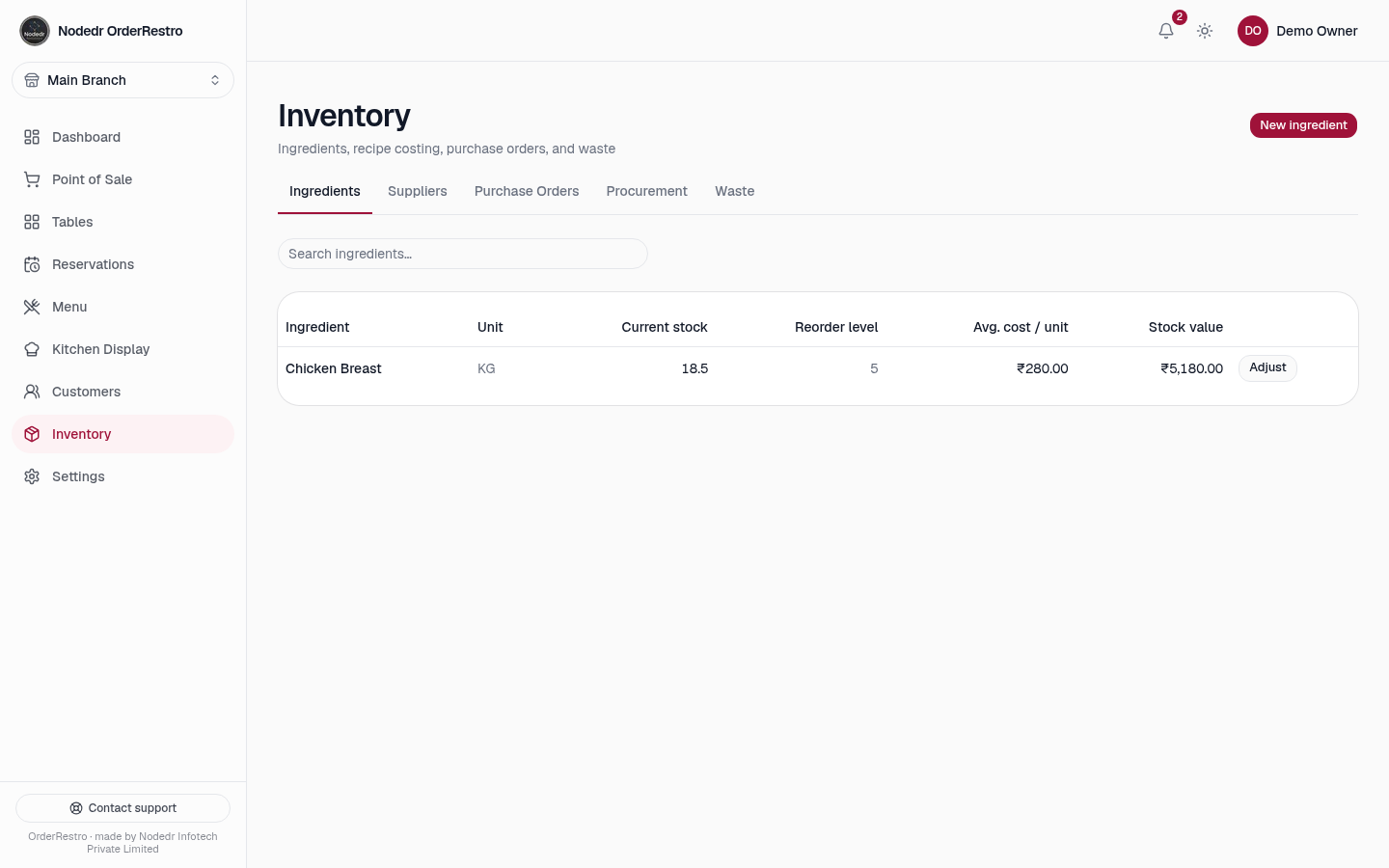The width and height of the screenshot is (1389, 868).
Task: Adjust stock for Chicken Breast
Action: tap(1267, 367)
